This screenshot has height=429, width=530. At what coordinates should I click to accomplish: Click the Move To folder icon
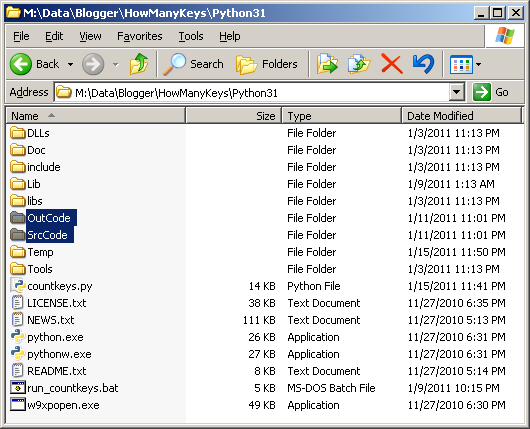pyautogui.click(x=327, y=64)
